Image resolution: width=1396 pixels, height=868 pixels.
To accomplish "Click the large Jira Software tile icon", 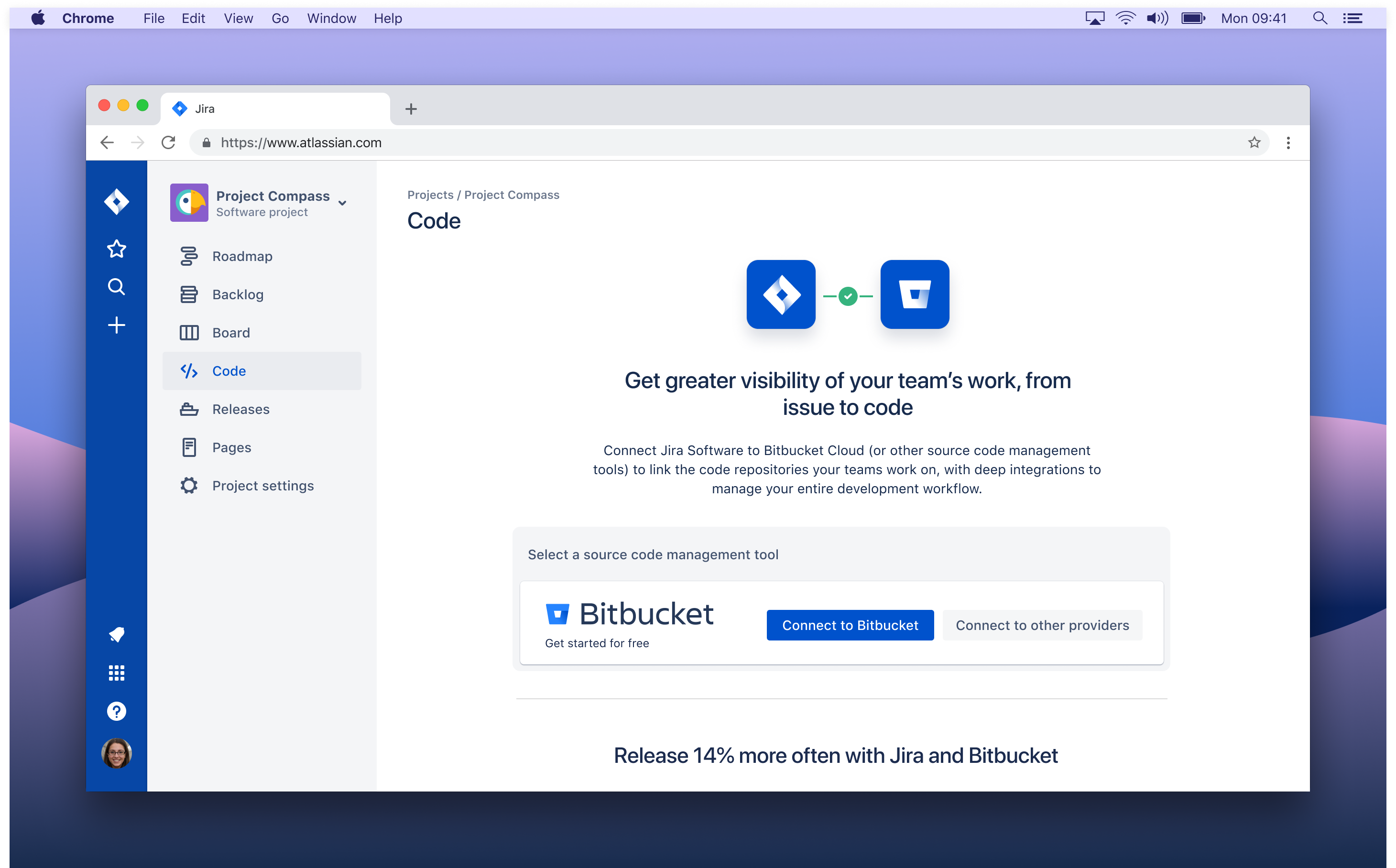I will coord(781,294).
